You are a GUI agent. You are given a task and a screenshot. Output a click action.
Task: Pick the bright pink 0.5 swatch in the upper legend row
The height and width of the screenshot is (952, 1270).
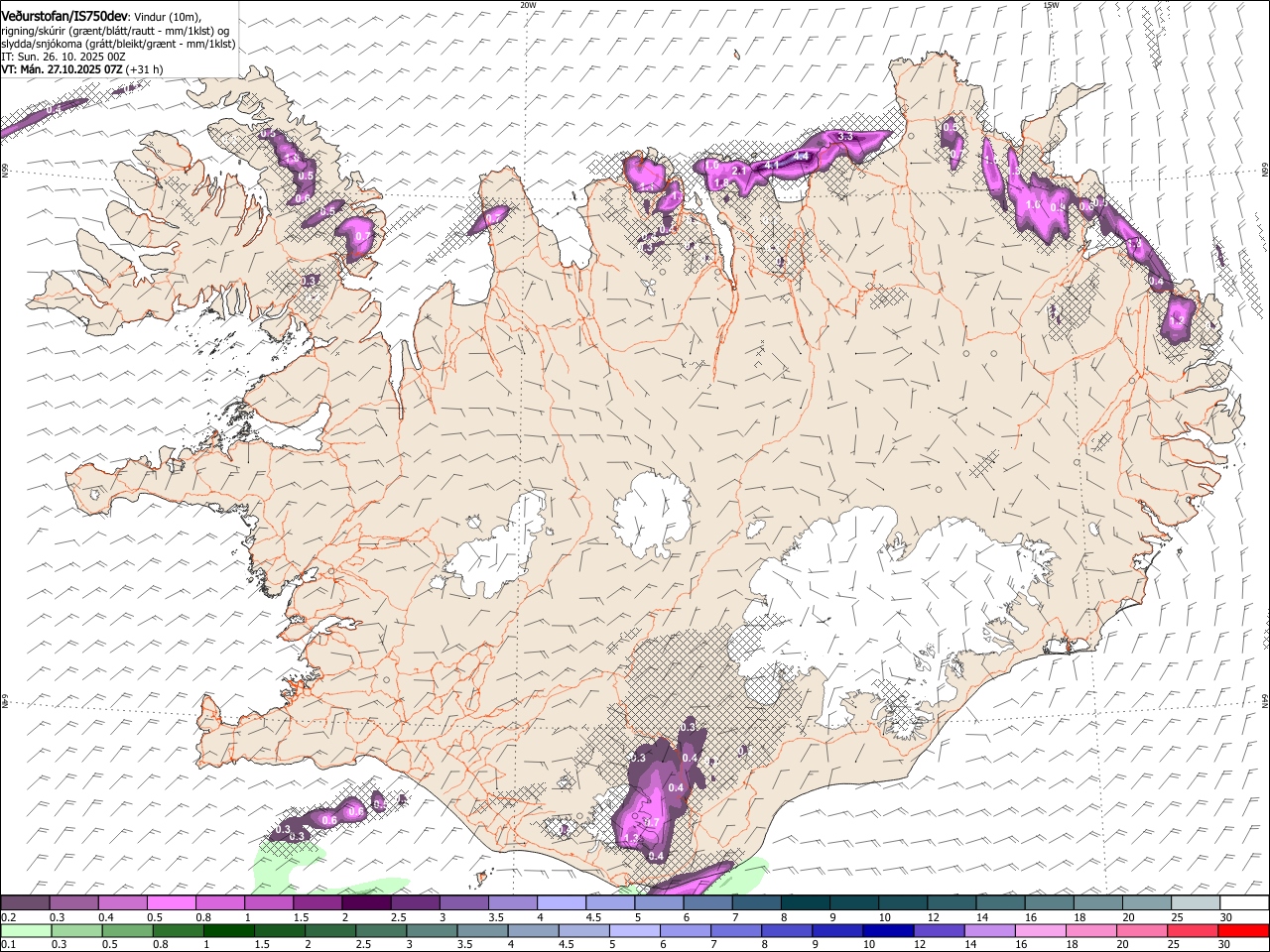coord(172,903)
